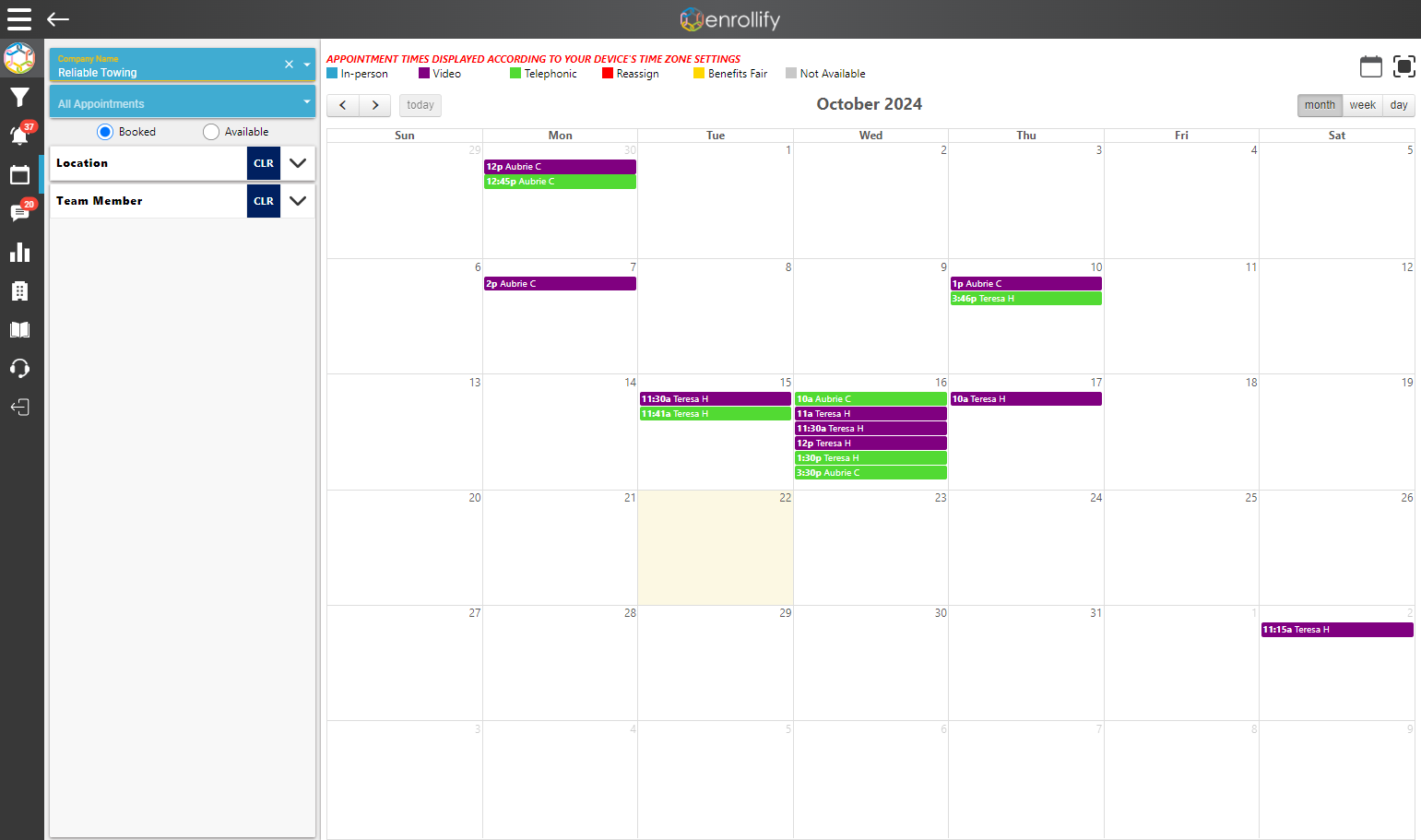Expand the Team Member filter chevron
1421x840 pixels.
coord(298,201)
